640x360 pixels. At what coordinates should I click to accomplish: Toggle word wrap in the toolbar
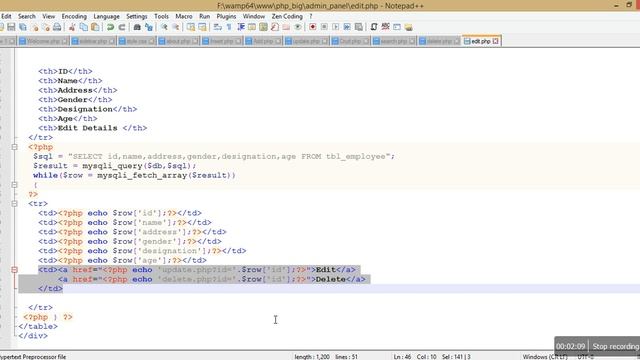(x=218, y=27)
